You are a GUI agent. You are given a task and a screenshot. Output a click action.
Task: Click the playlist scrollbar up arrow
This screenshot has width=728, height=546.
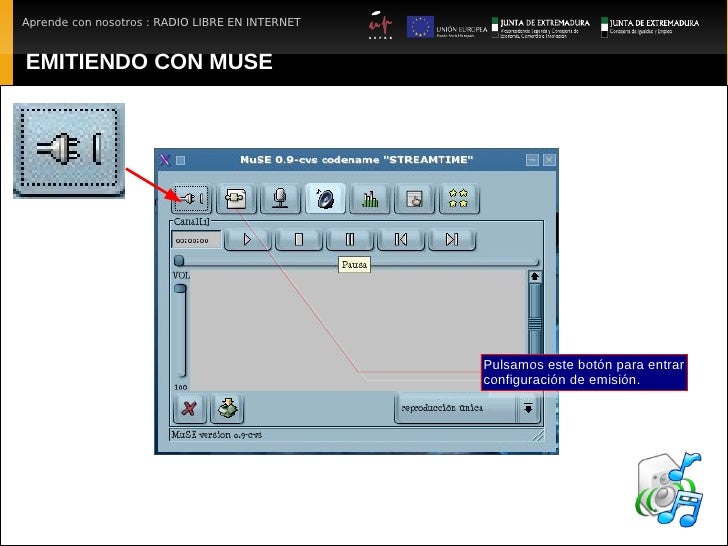(534, 277)
